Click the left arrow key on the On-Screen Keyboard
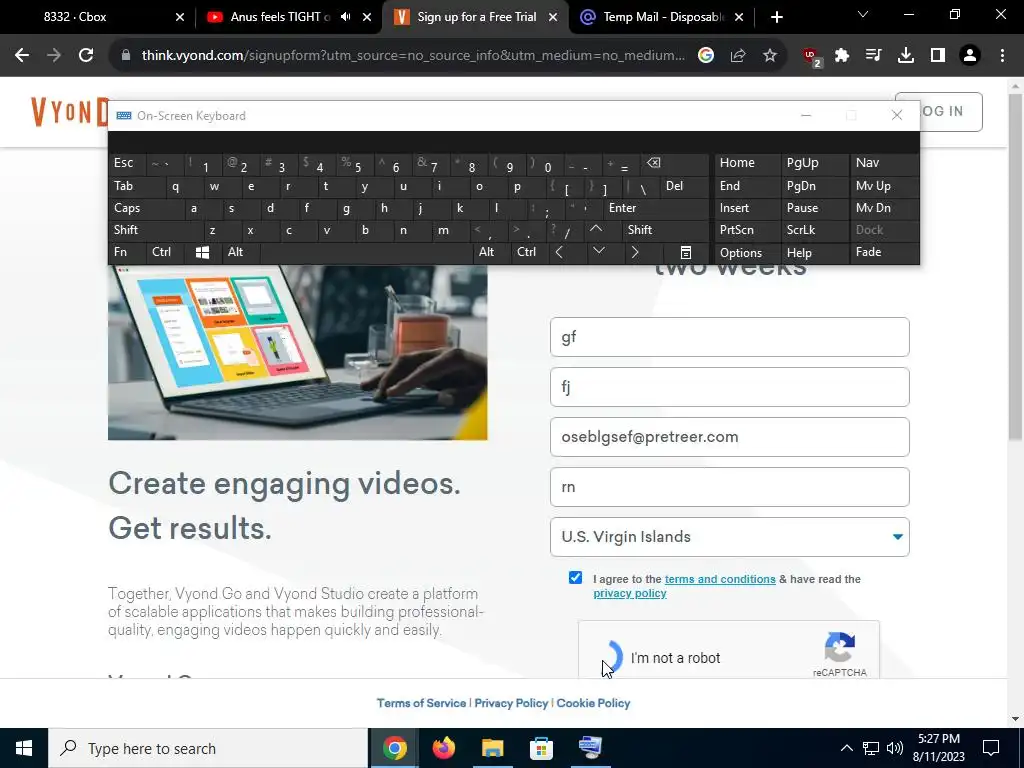The width and height of the screenshot is (1024, 768). click(x=559, y=252)
